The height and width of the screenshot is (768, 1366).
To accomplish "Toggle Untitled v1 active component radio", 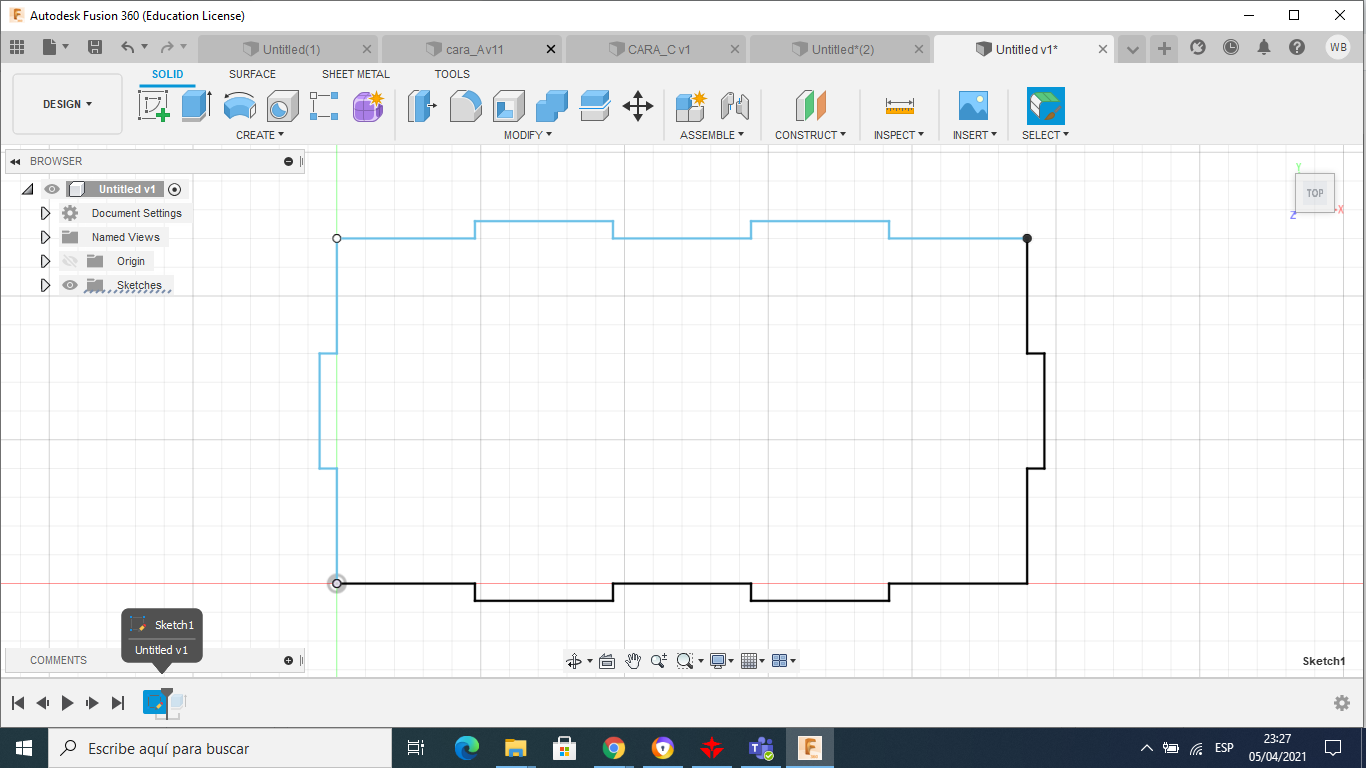I will (x=175, y=189).
